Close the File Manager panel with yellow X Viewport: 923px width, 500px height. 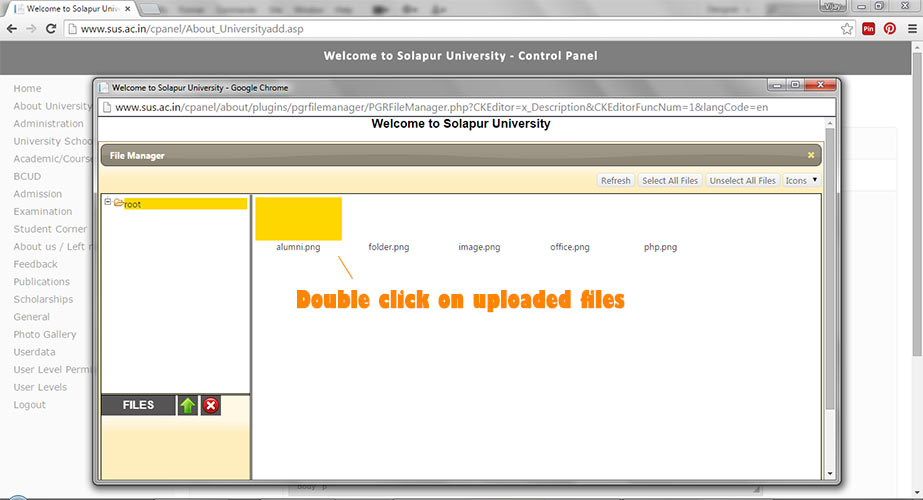pyautogui.click(x=811, y=155)
